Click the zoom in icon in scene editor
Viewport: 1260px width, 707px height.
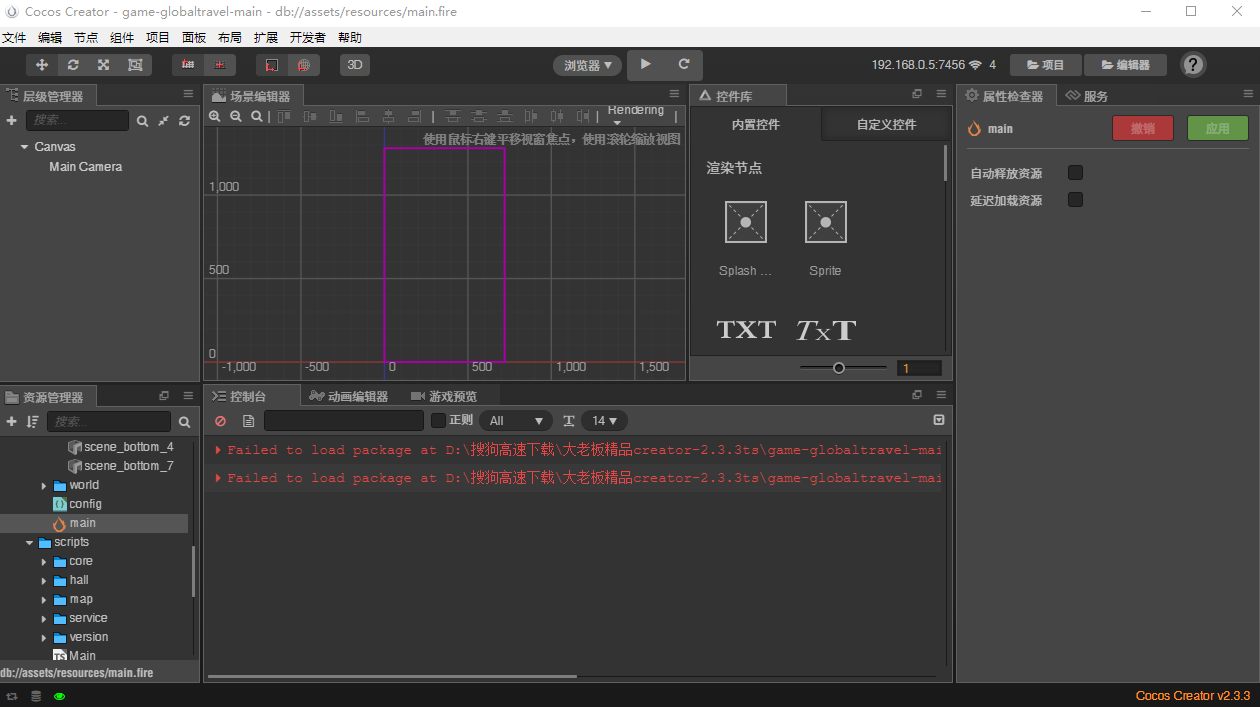[216, 116]
